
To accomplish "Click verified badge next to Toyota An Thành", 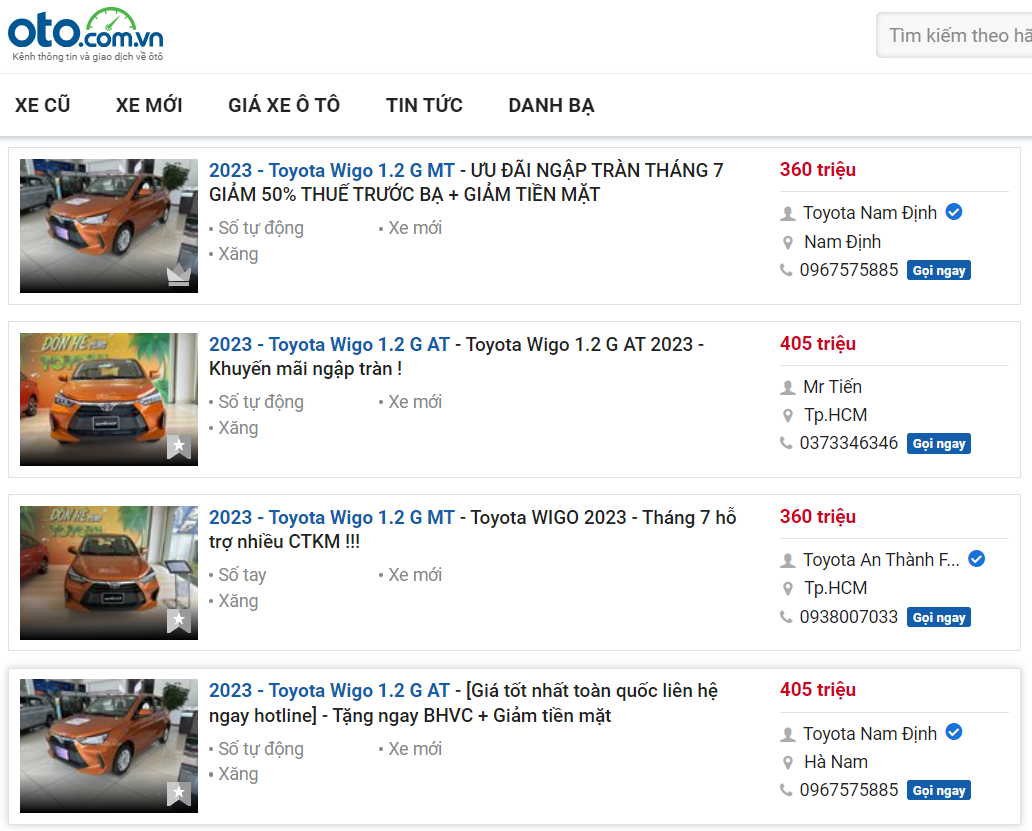I will point(976,559).
